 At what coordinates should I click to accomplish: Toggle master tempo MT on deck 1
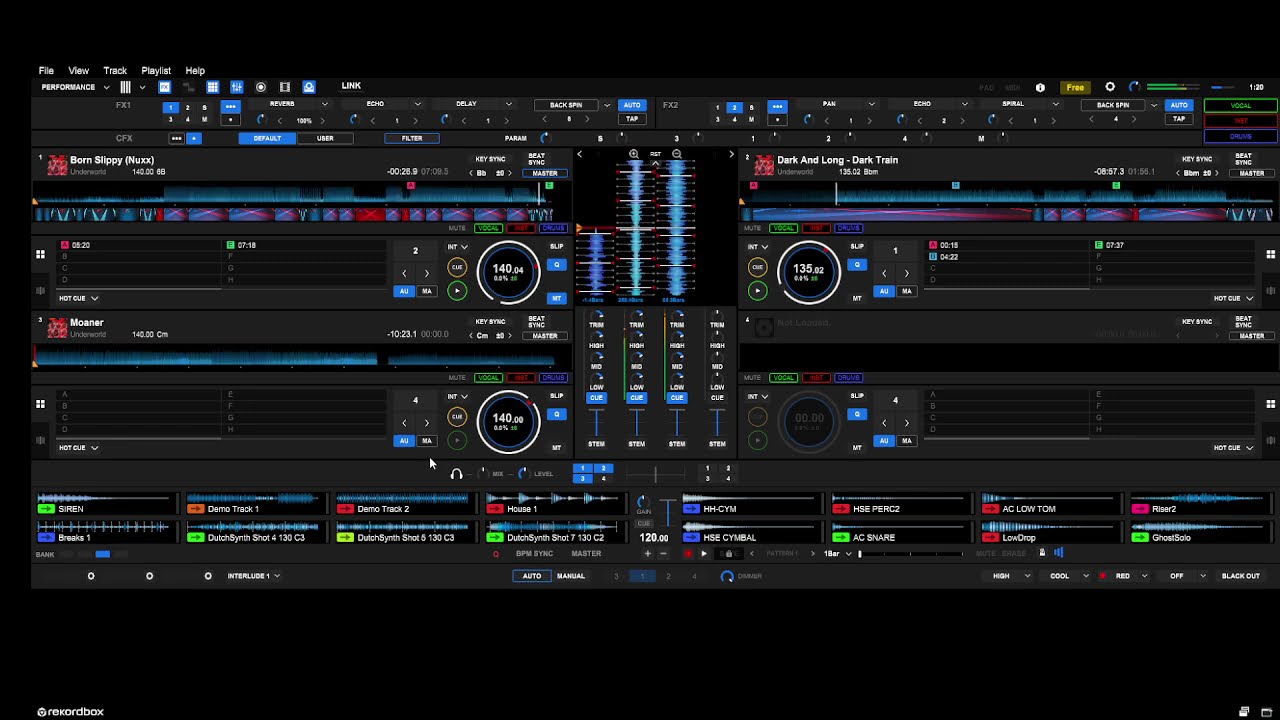point(557,298)
